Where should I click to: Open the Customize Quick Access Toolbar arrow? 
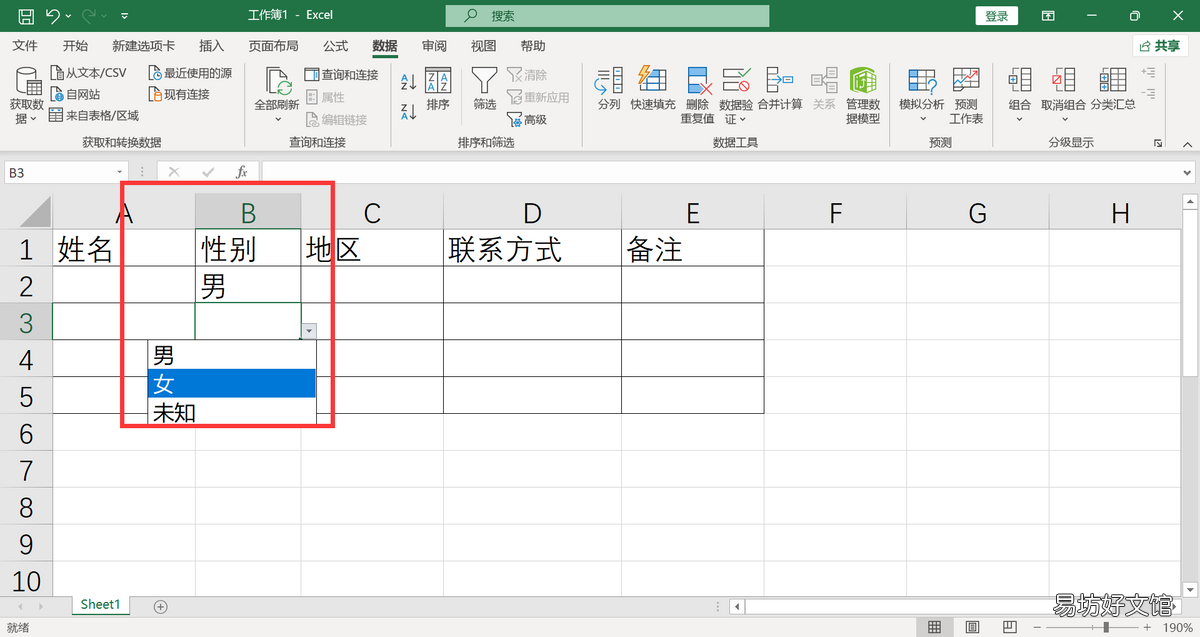pos(124,17)
